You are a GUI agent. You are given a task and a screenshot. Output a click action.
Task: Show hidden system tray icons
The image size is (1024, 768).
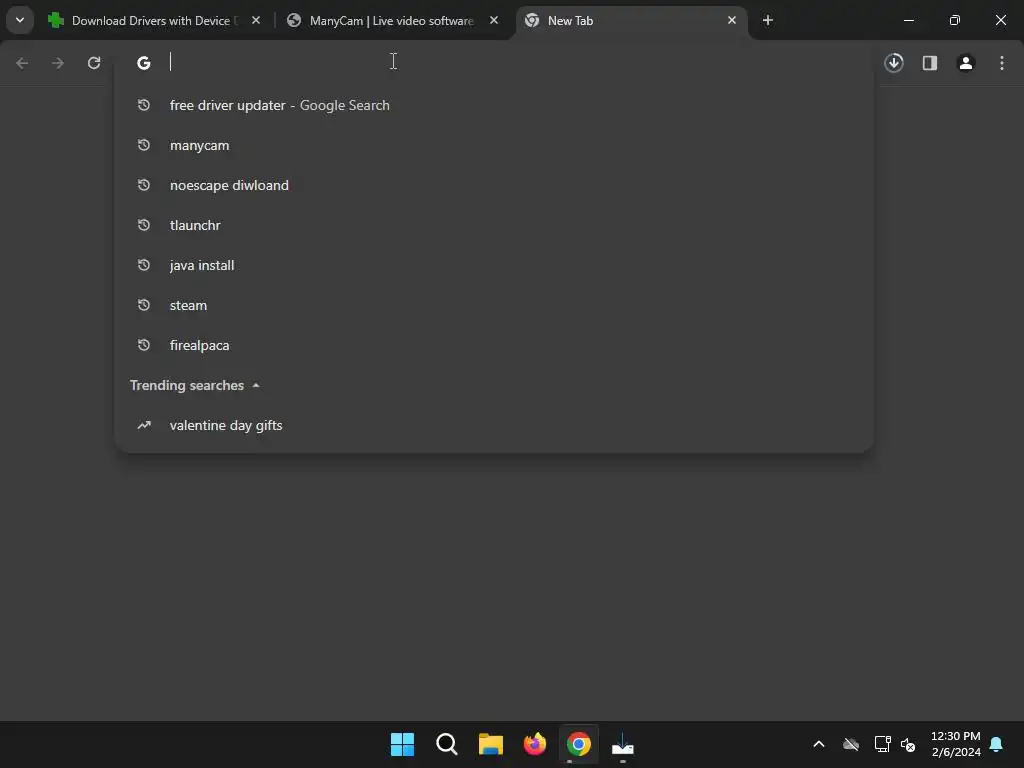pyautogui.click(x=819, y=744)
